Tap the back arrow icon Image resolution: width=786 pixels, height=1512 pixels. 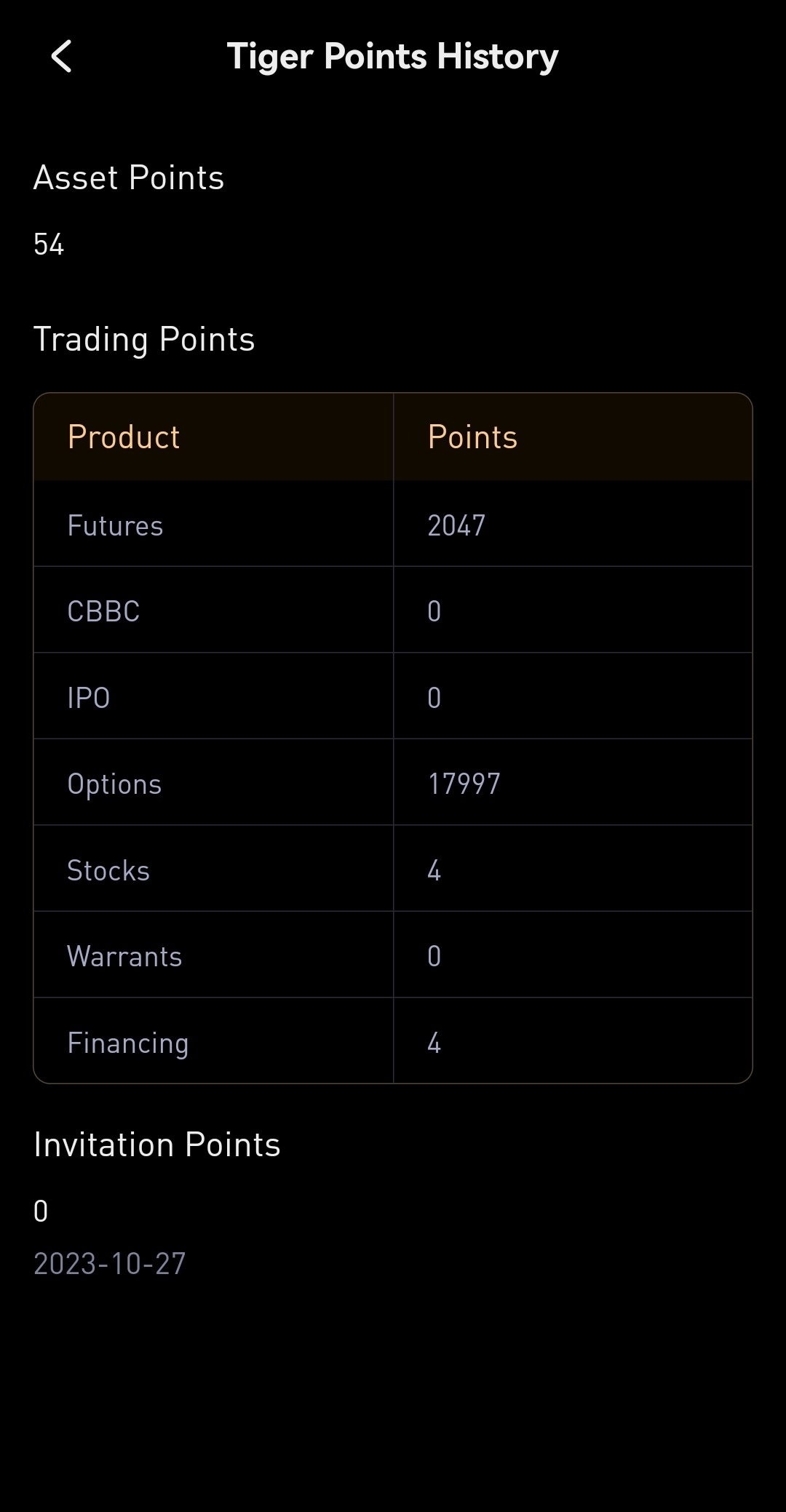(62, 57)
